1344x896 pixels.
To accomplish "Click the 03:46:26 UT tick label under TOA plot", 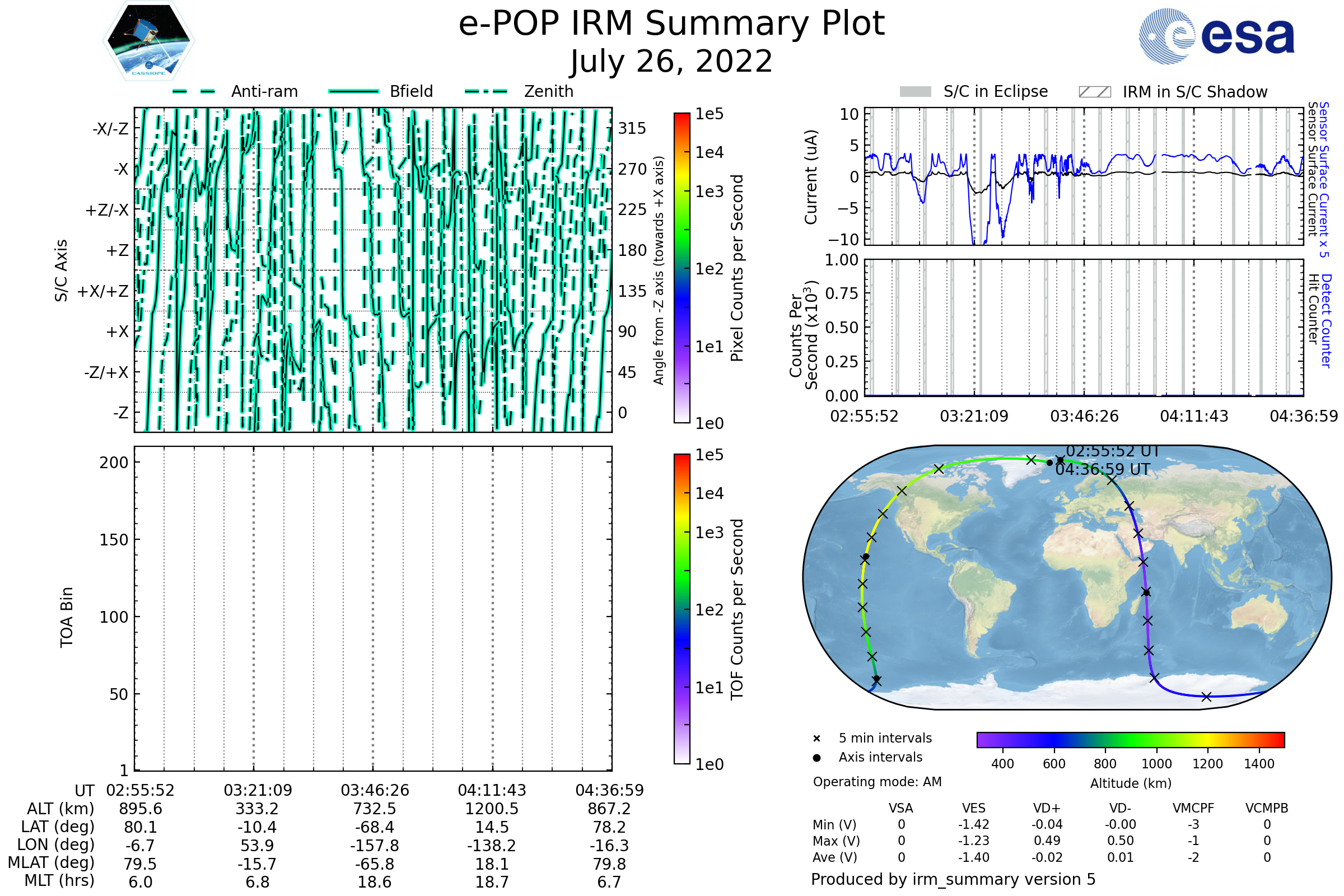I will point(375,790).
